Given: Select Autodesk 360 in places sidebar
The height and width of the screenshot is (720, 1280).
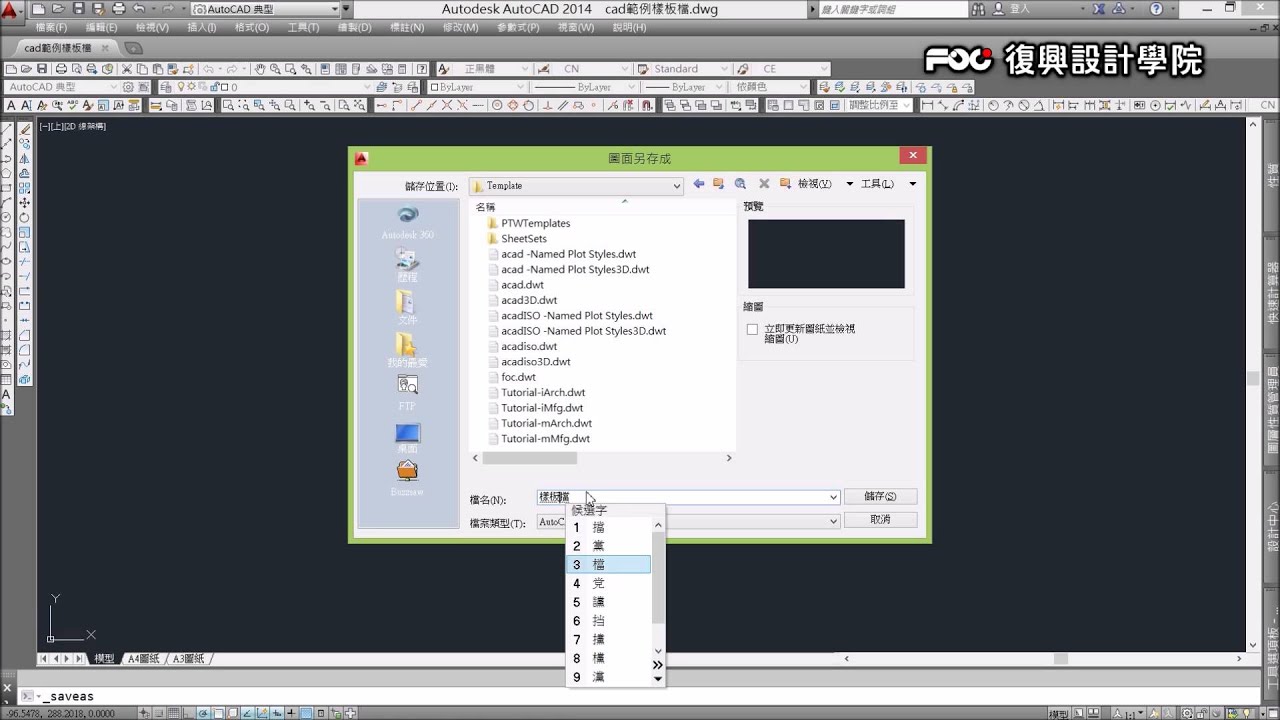Looking at the screenshot, I should point(407,223).
